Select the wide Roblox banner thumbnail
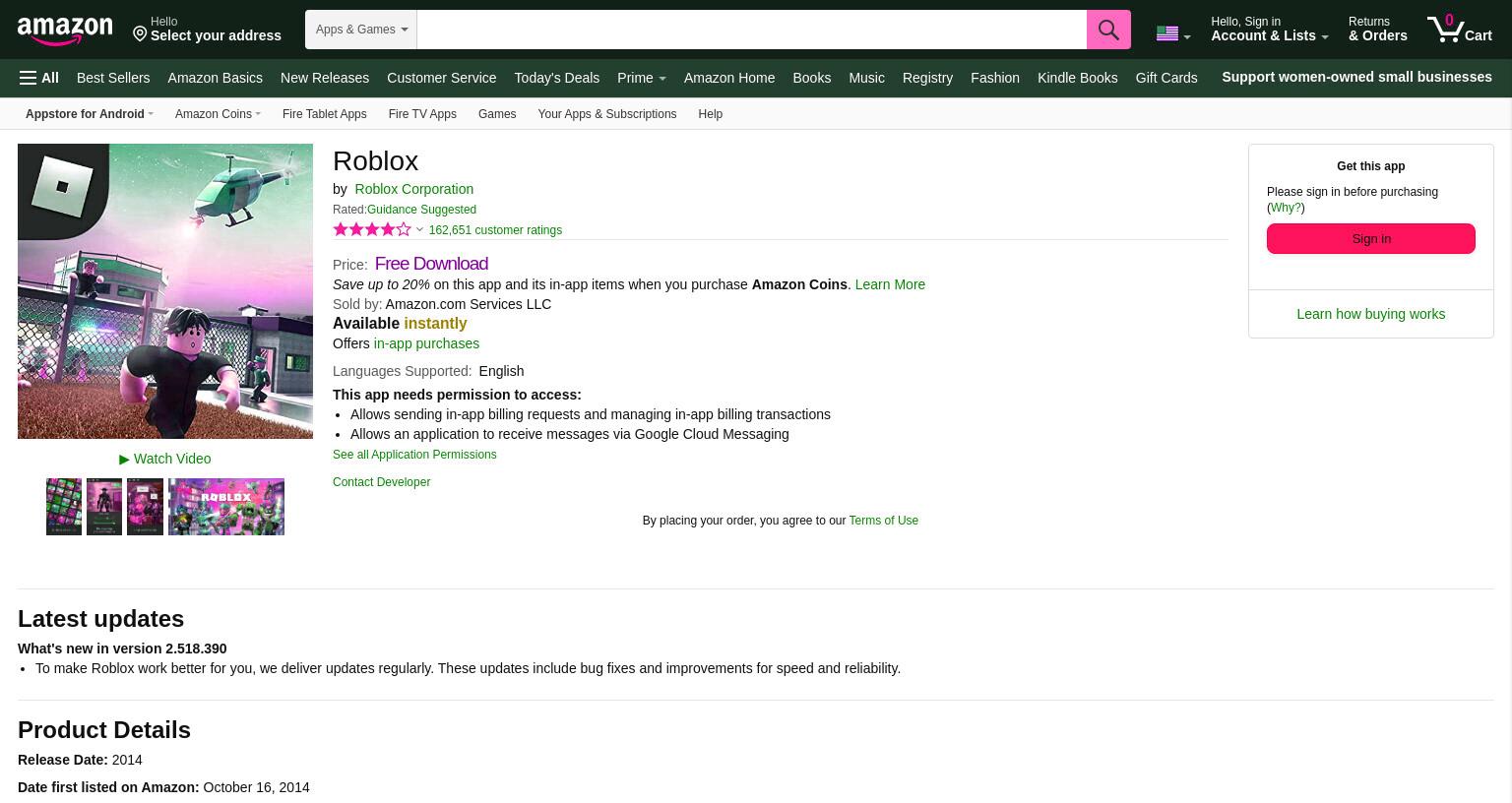Screen dimensions: 1512x803 pos(226,507)
